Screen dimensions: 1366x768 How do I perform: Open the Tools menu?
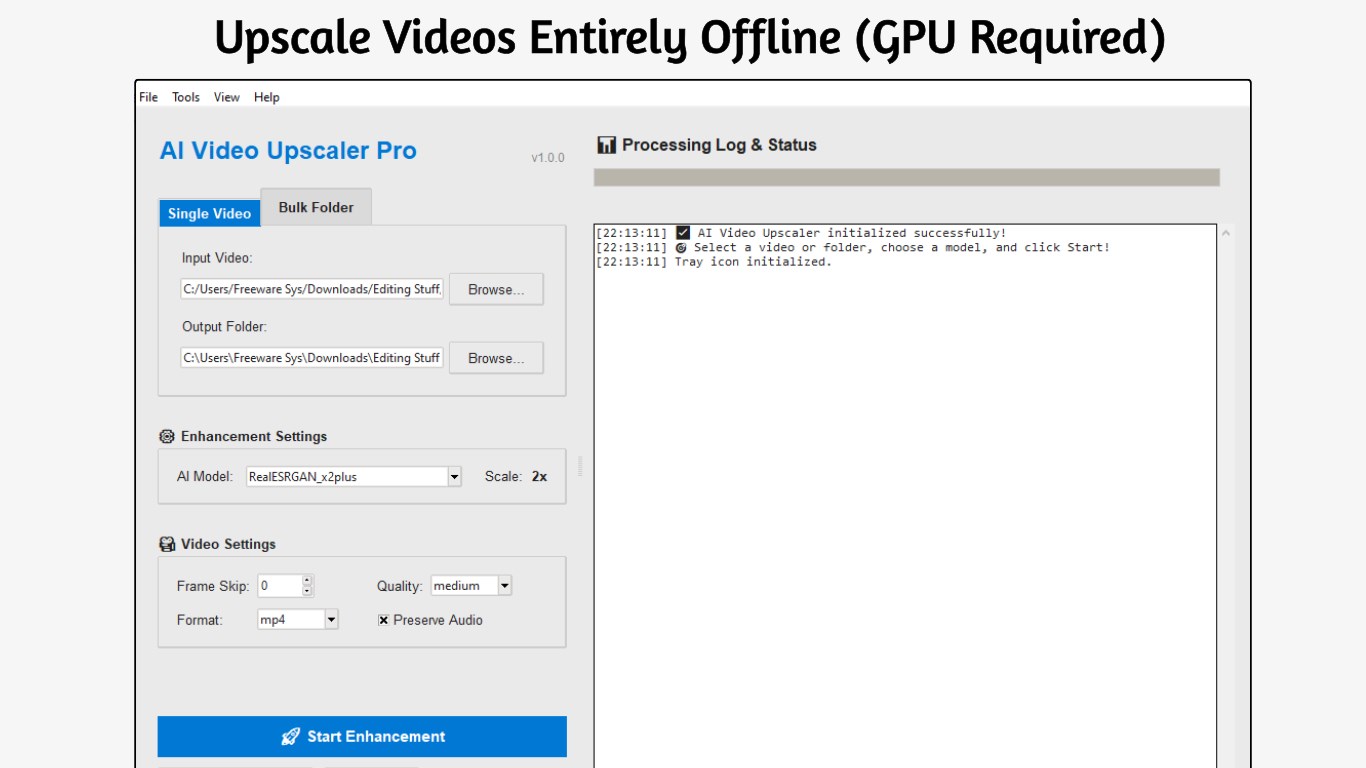tap(184, 97)
